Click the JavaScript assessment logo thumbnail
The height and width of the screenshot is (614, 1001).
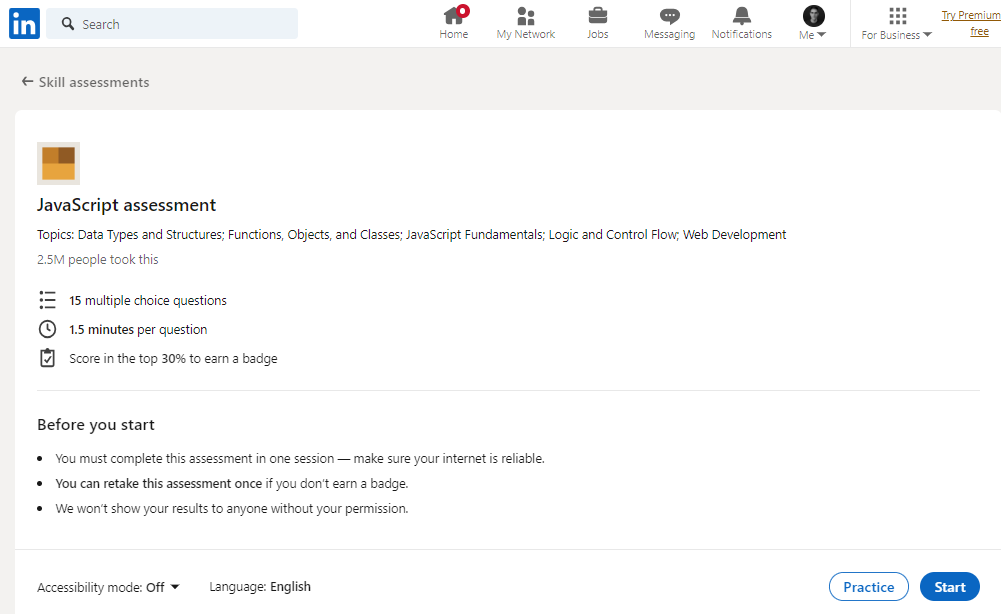(59, 163)
